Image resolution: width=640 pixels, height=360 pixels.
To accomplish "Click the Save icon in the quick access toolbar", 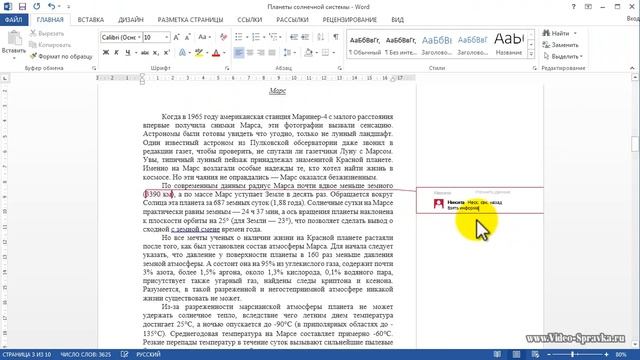I will coord(22,7).
